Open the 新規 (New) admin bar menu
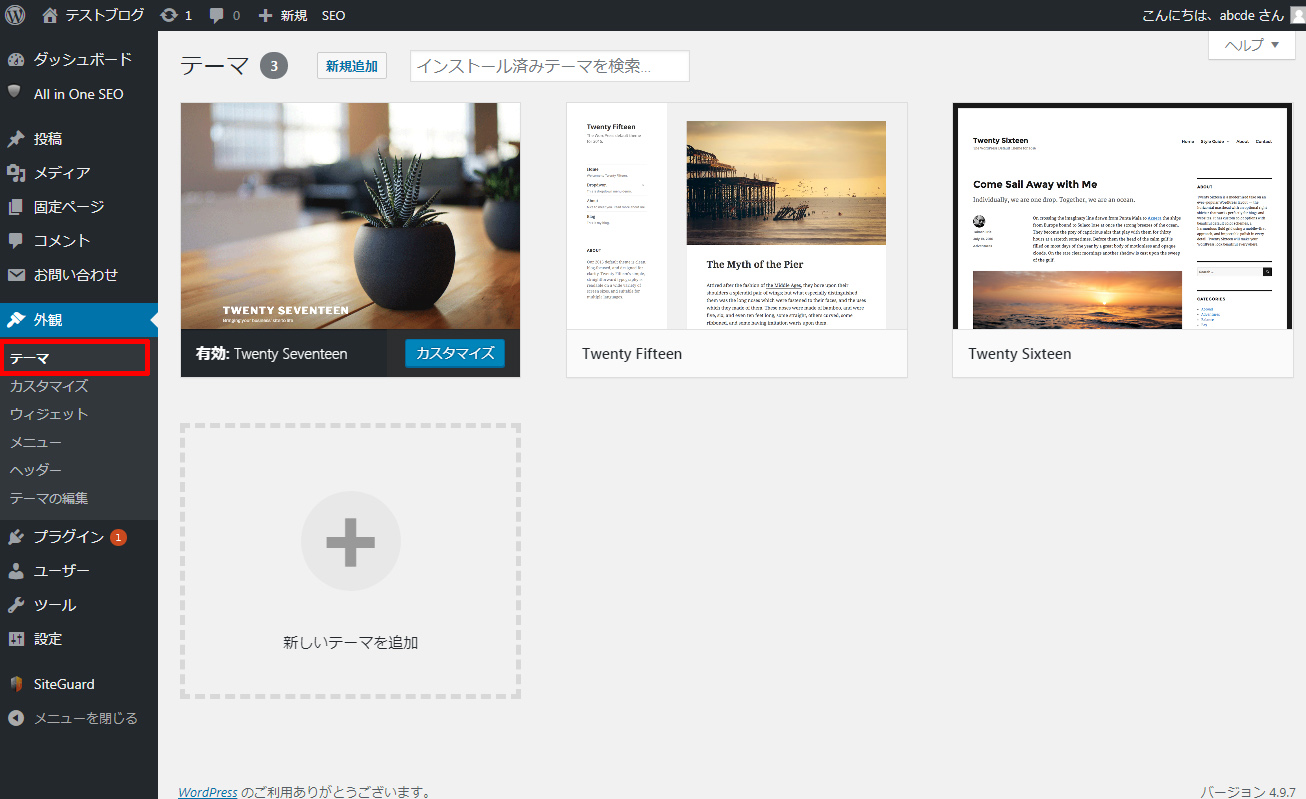Image resolution: width=1306 pixels, height=799 pixels. (283, 15)
